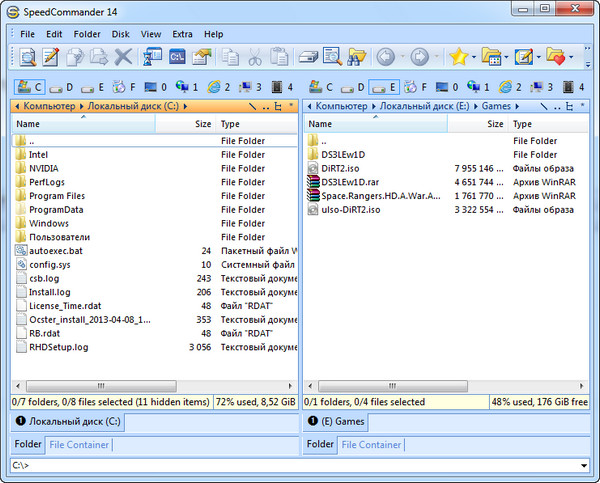Switch left panel to drive D
Viewport: 600px width, 483px height.
61,87
